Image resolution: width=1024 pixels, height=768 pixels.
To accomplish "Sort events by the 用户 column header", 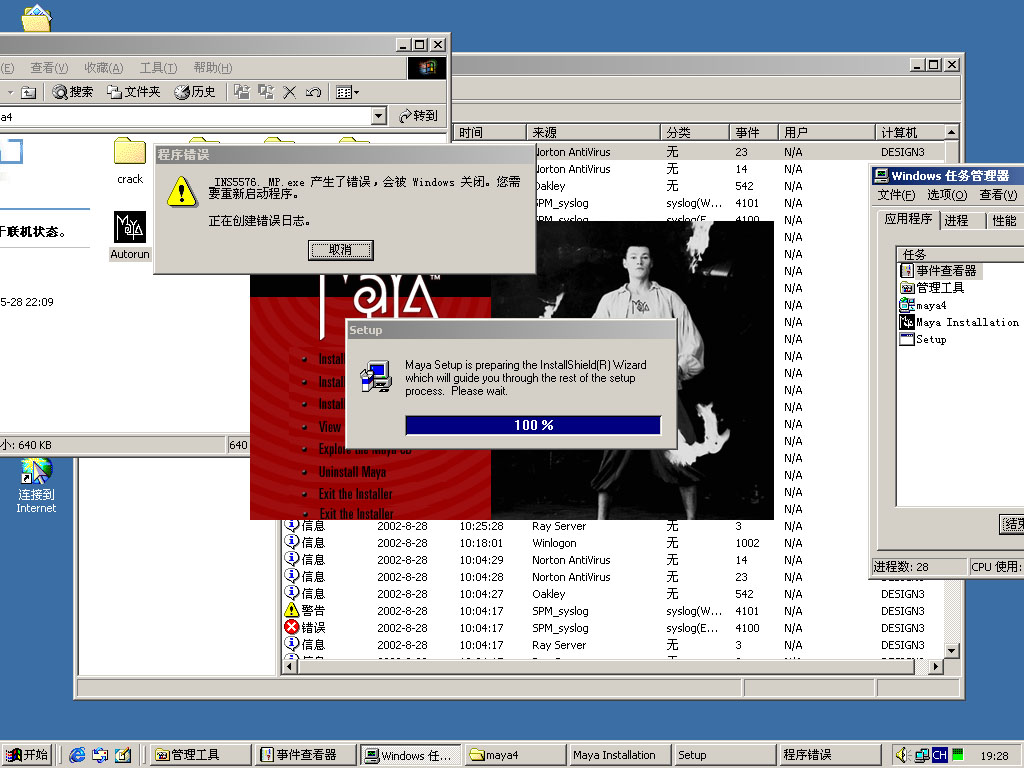I will (827, 133).
